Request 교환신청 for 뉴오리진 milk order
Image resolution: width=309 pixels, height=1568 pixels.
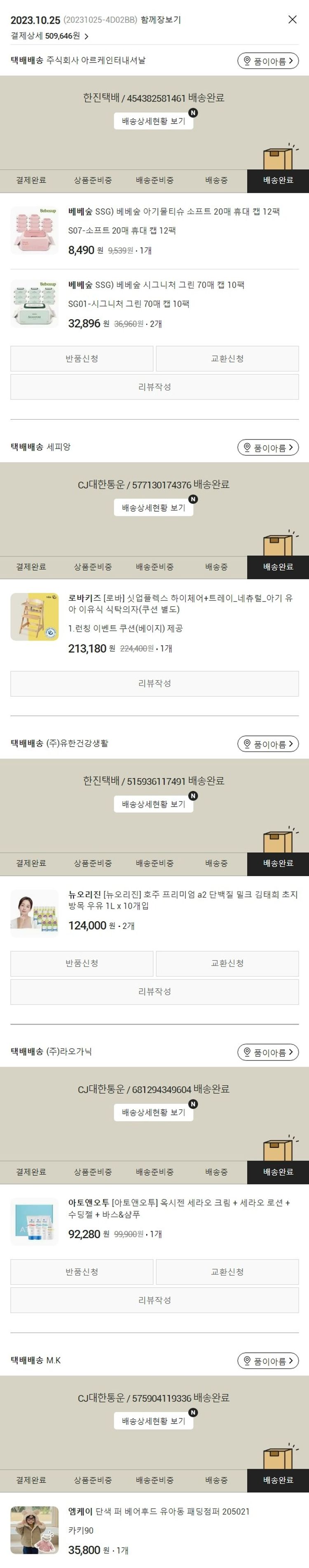pos(227,964)
